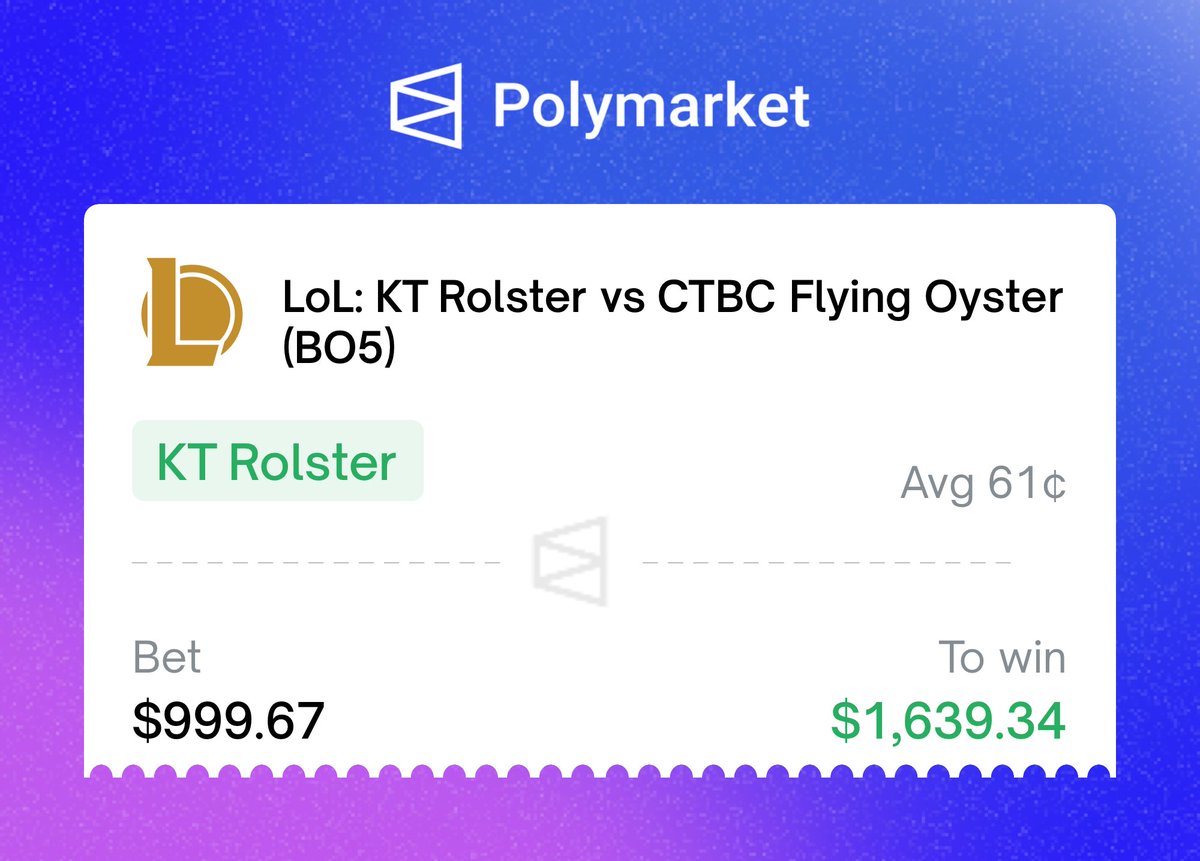Click the $999.67 bet amount
Viewport: 1200px width, 861px height.
click(x=229, y=720)
